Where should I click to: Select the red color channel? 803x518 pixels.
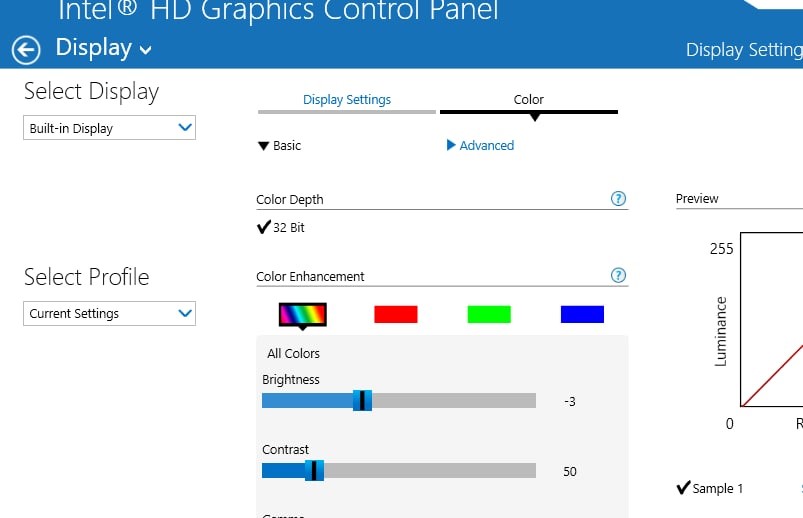(395, 314)
